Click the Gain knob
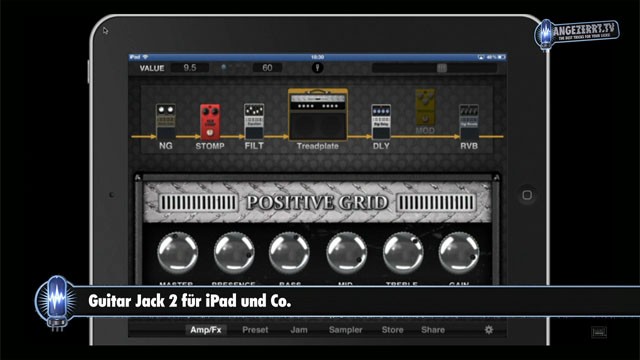Viewport: 640px width, 360px height. [459, 253]
